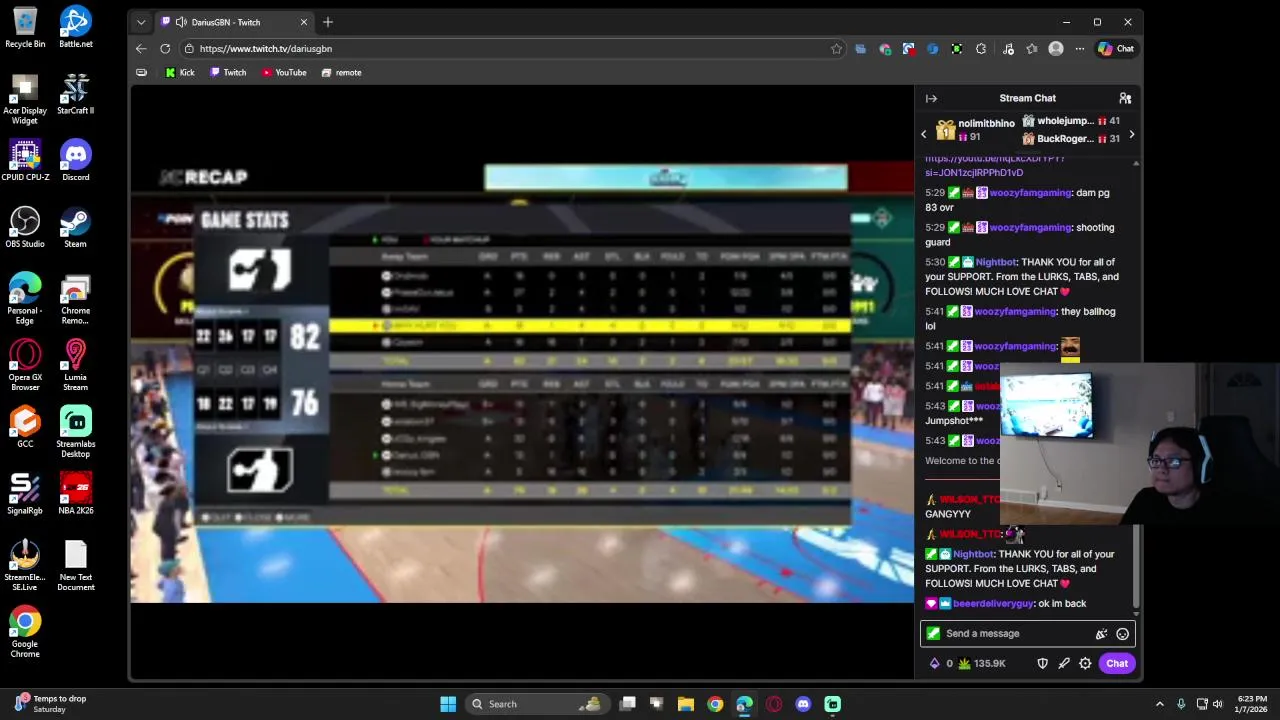The image size is (1280, 720).
Task: Click the BuckRoger... gifter entry
Action: [1070, 139]
